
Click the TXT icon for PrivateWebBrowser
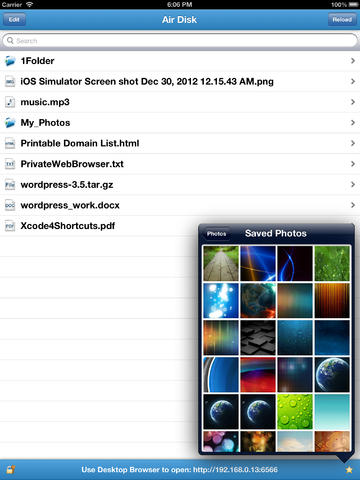tap(10, 164)
